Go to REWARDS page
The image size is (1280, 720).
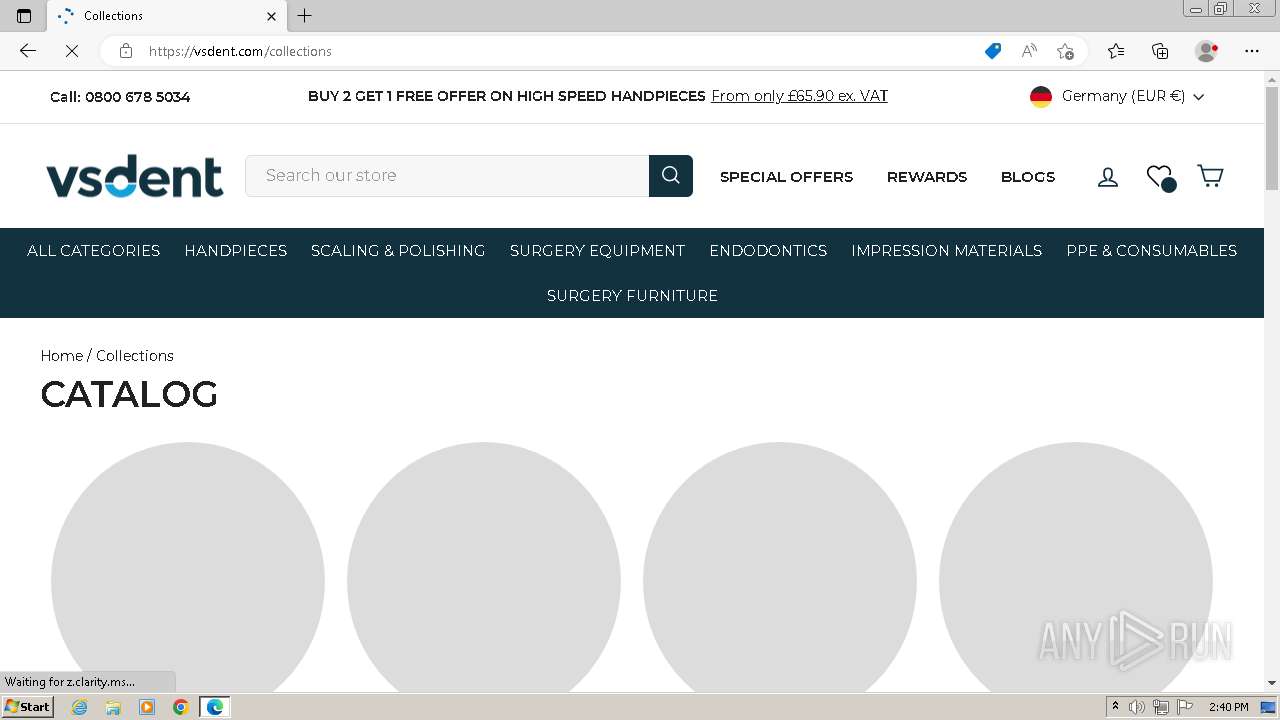[x=927, y=177]
